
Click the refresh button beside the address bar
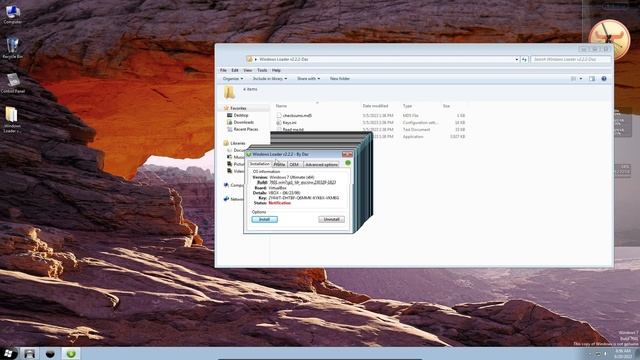pos(524,59)
